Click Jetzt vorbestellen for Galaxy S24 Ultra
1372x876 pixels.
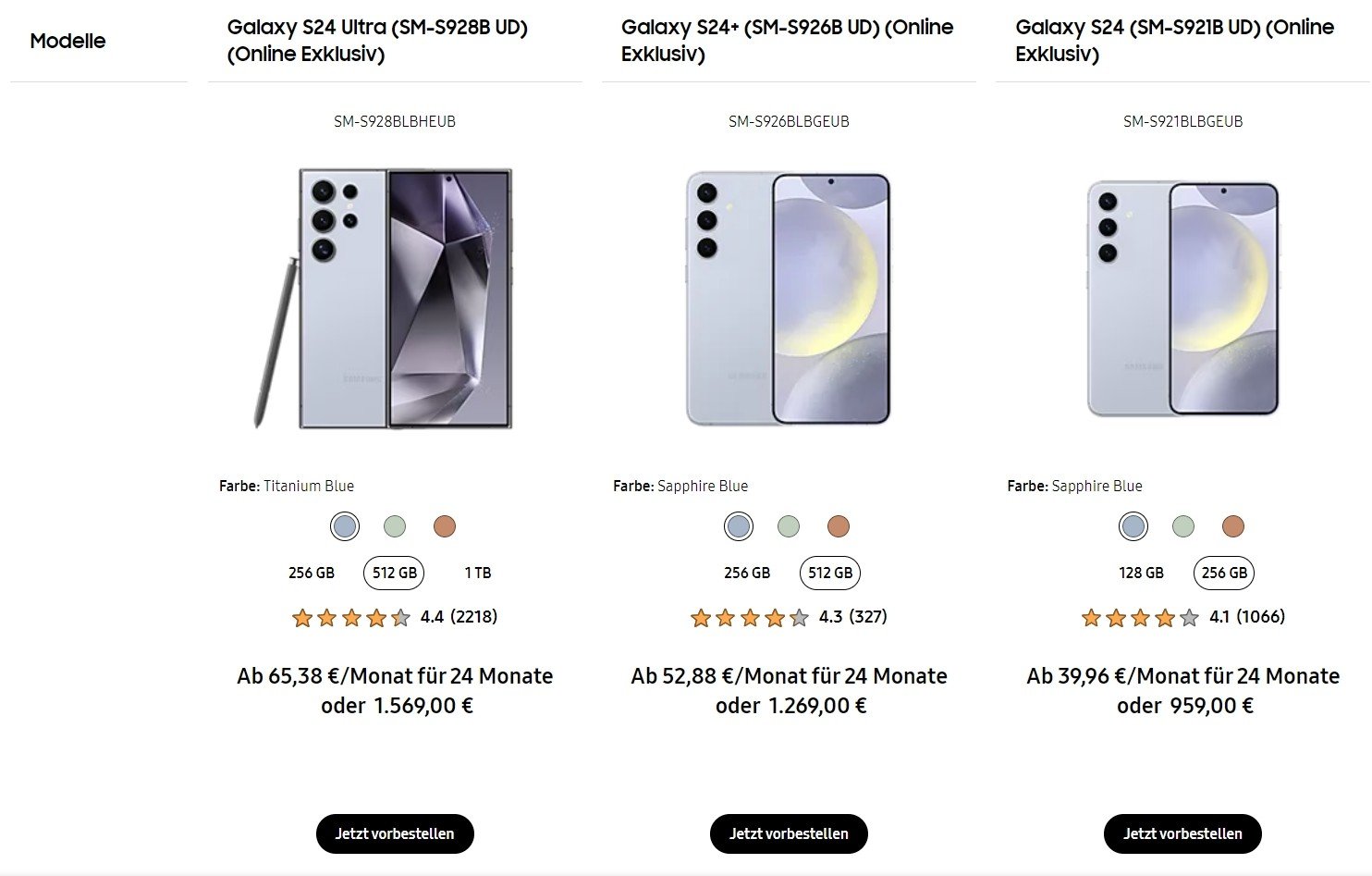click(395, 833)
